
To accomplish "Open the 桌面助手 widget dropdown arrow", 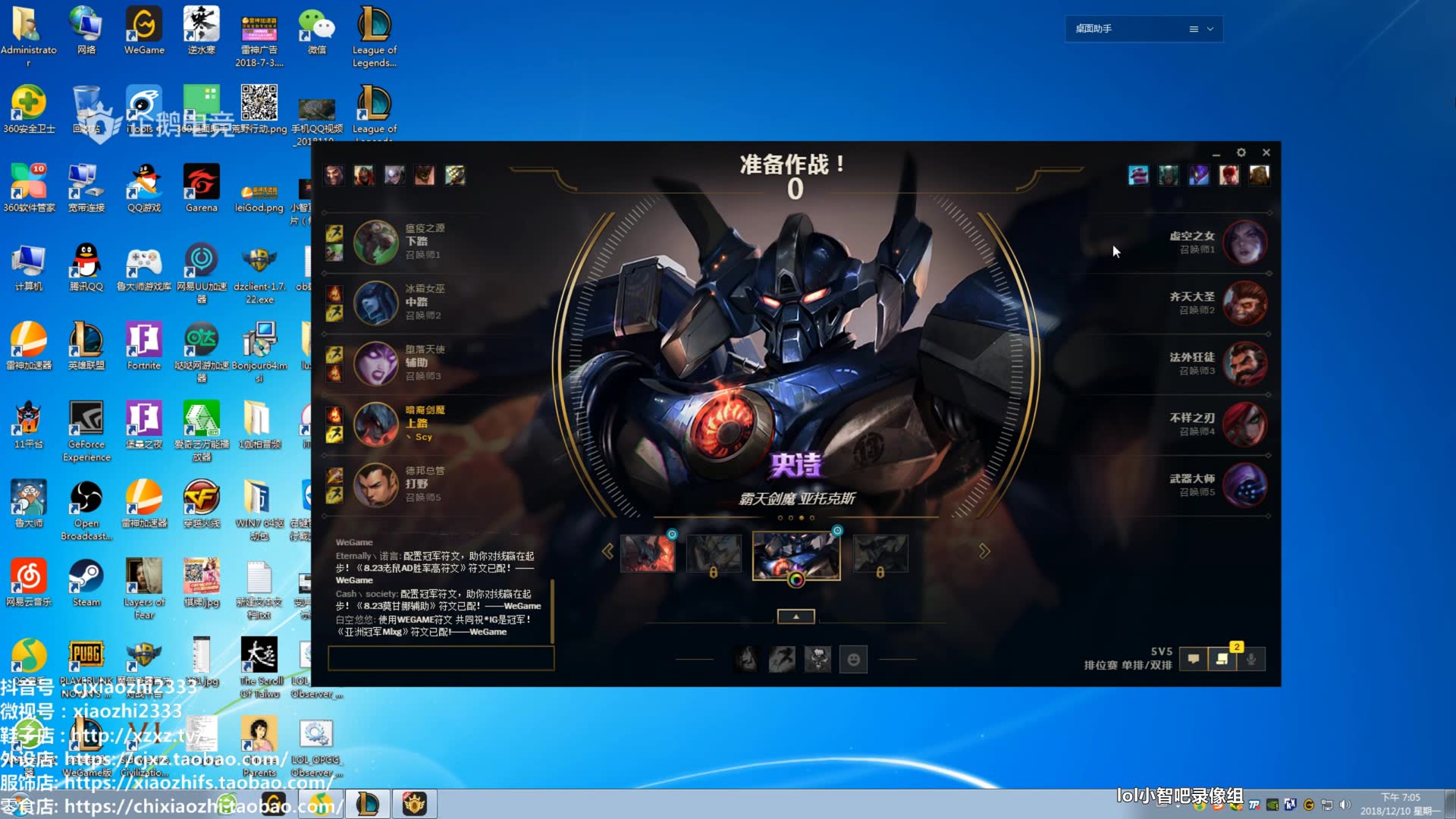I will point(1210,29).
